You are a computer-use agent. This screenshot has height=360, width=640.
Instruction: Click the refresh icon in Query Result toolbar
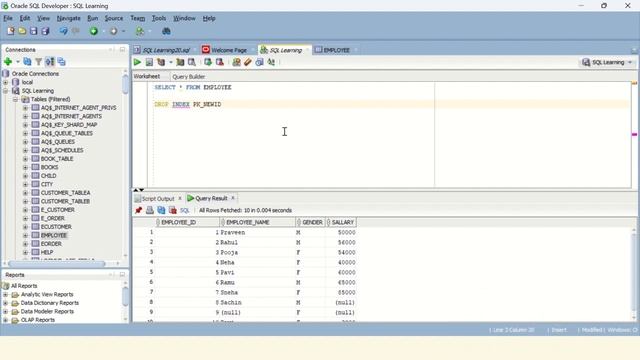(161, 210)
